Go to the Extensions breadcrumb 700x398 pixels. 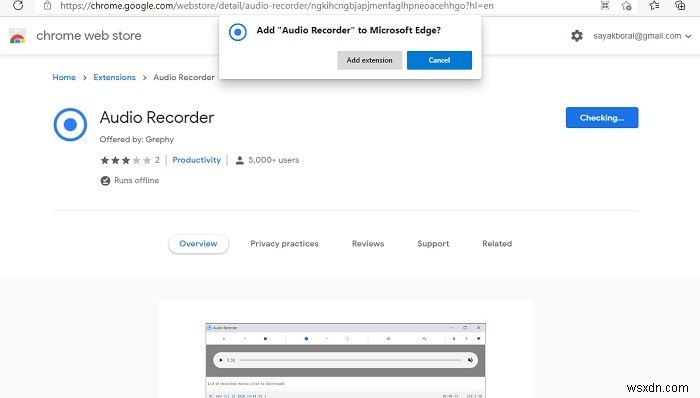[x=114, y=77]
